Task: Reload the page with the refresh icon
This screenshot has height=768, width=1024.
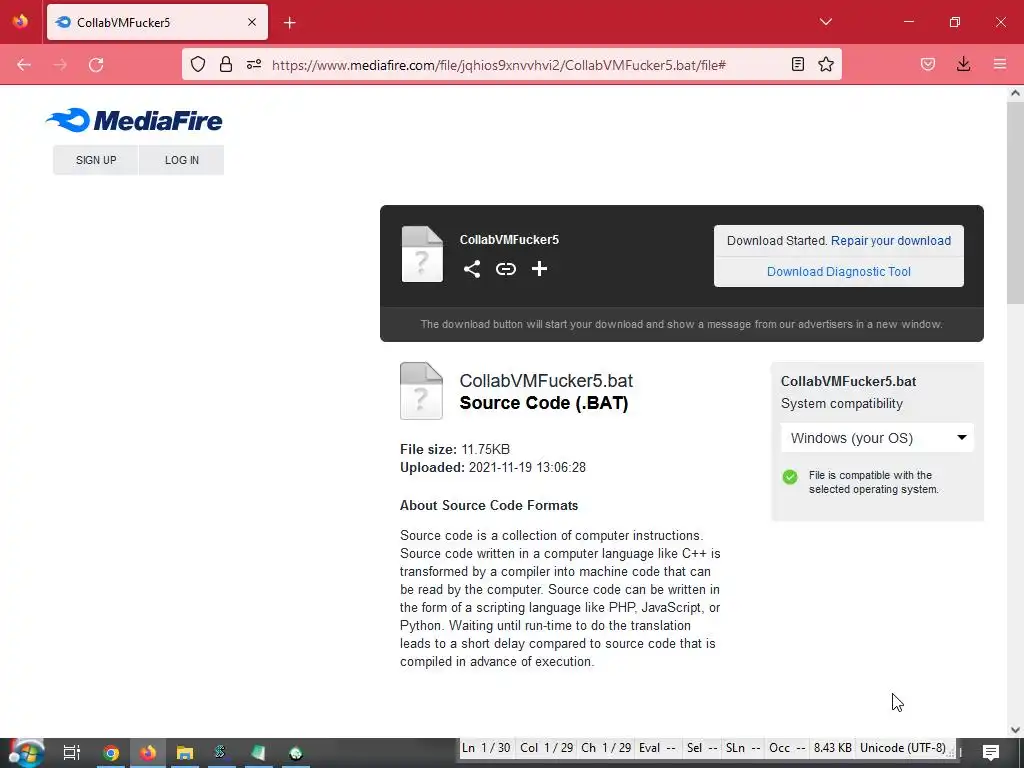Action: click(x=96, y=65)
